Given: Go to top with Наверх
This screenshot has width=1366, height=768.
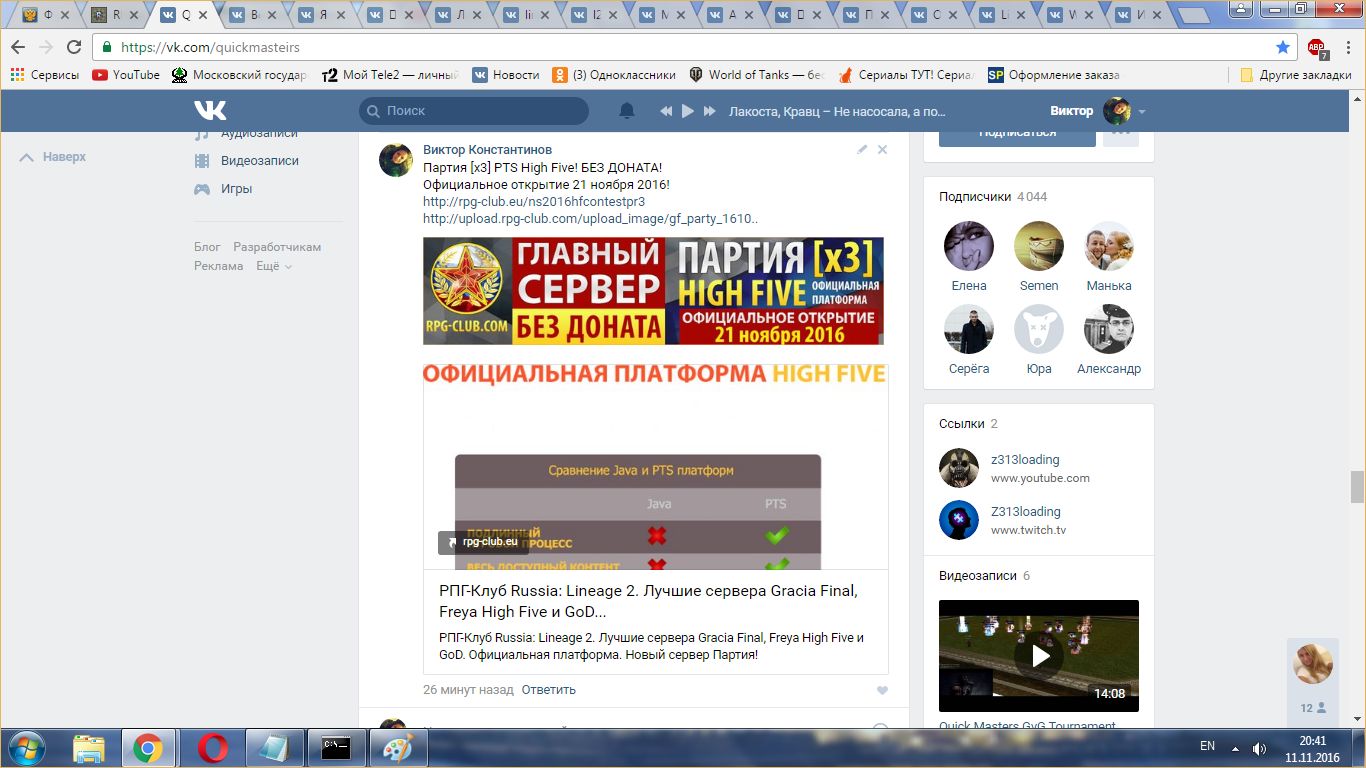Looking at the screenshot, I should click(53, 157).
